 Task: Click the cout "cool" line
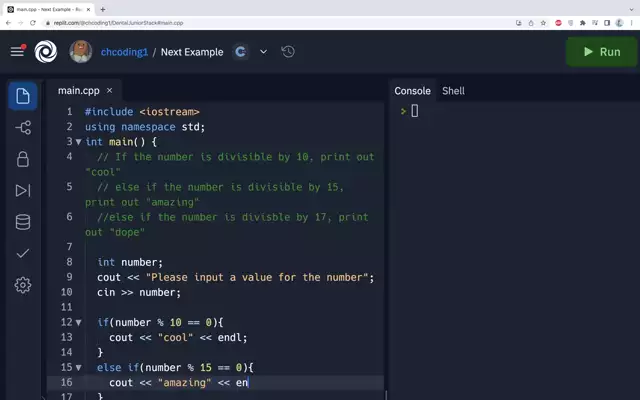178,338
